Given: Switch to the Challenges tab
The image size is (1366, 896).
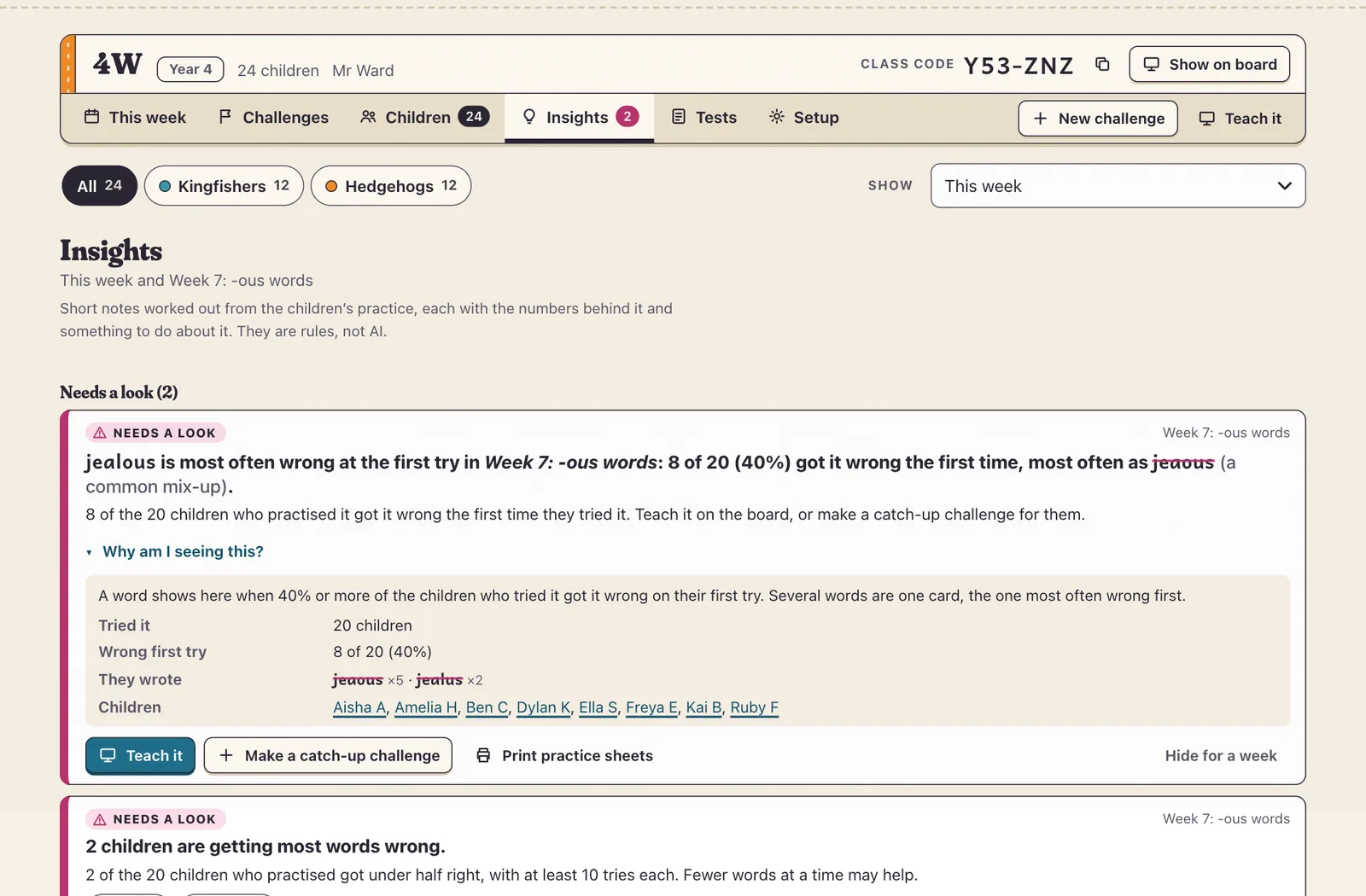Looking at the screenshot, I should tap(274, 117).
